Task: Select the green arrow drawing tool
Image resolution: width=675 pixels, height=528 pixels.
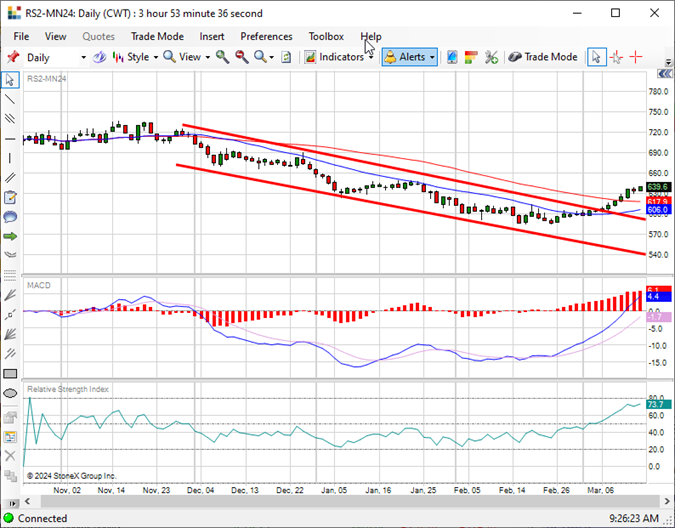Action: pyautogui.click(x=10, y=236)
